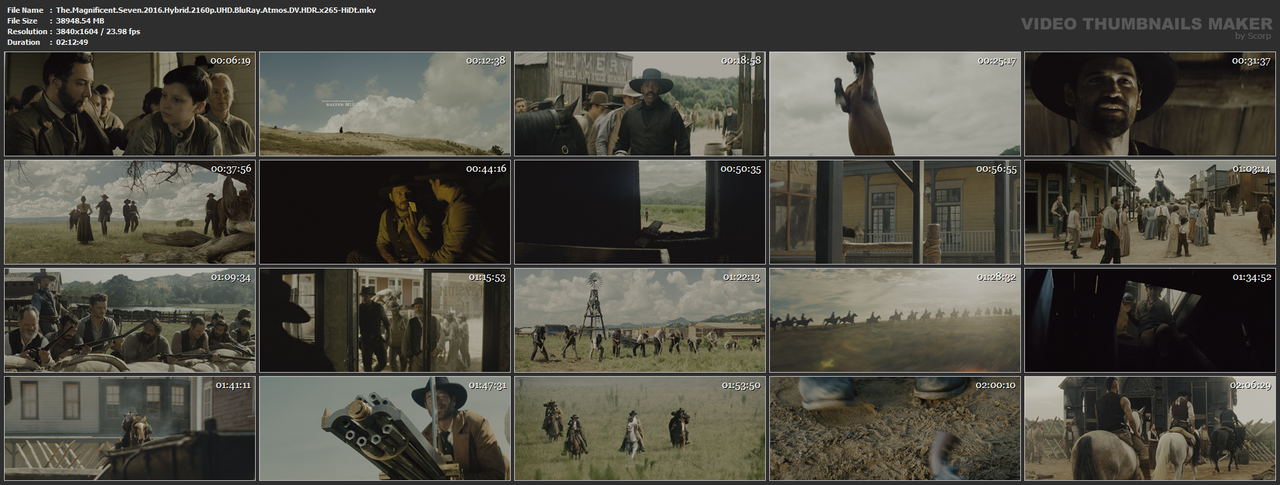Open the riflemen thumbnail at 01:09:34
The image size is (1280, 485).
point(130,319)
